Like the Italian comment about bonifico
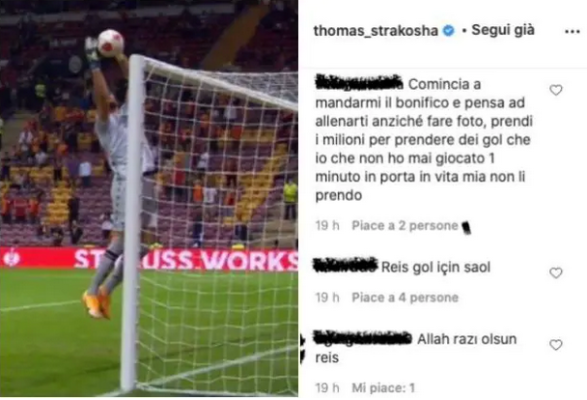 pos(556,90)
